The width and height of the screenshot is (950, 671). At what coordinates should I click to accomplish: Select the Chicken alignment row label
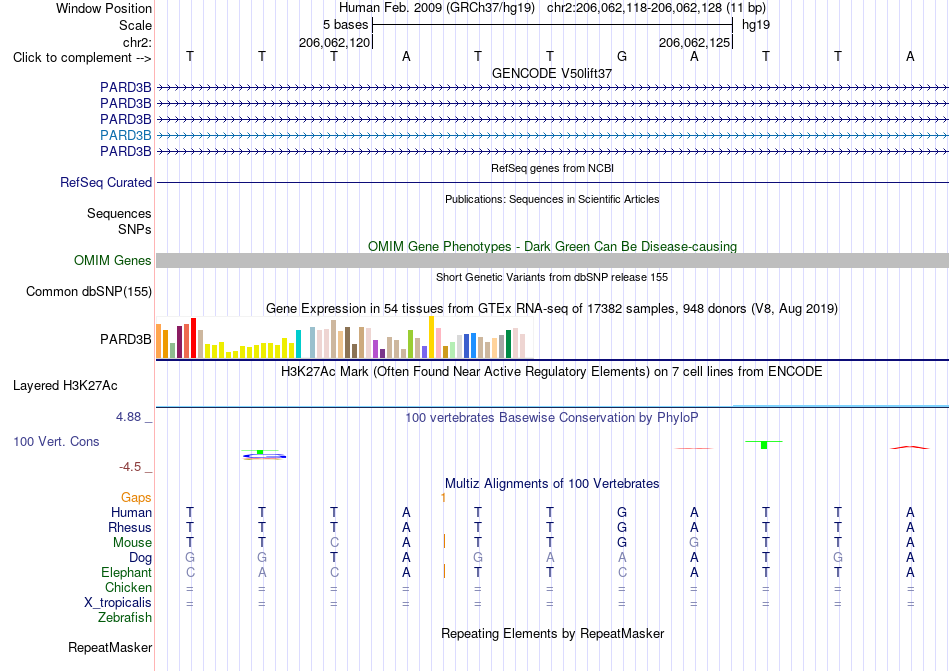pyautogui.click(x=128, y=587)
